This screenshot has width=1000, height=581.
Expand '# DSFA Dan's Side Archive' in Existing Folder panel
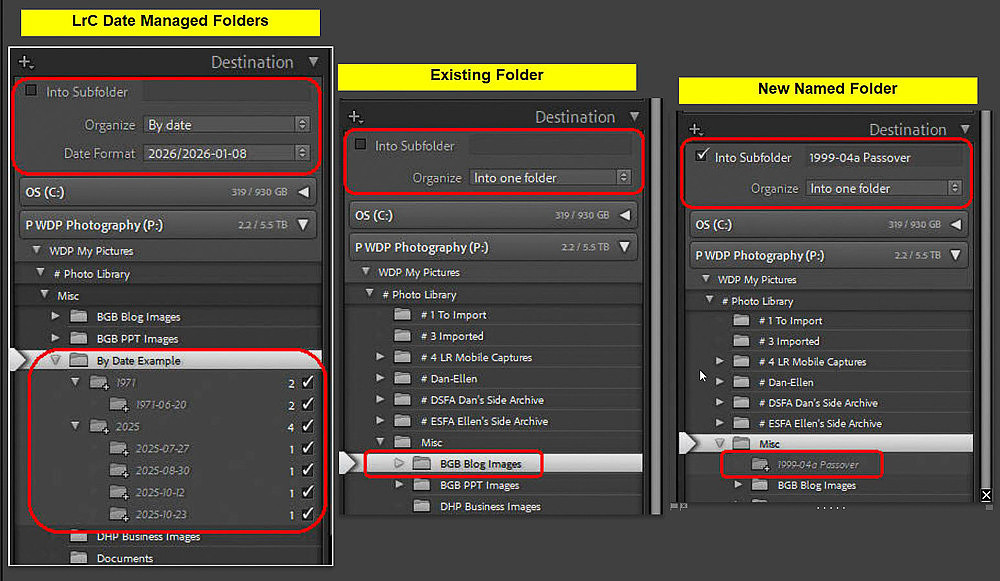pos(380,400)
